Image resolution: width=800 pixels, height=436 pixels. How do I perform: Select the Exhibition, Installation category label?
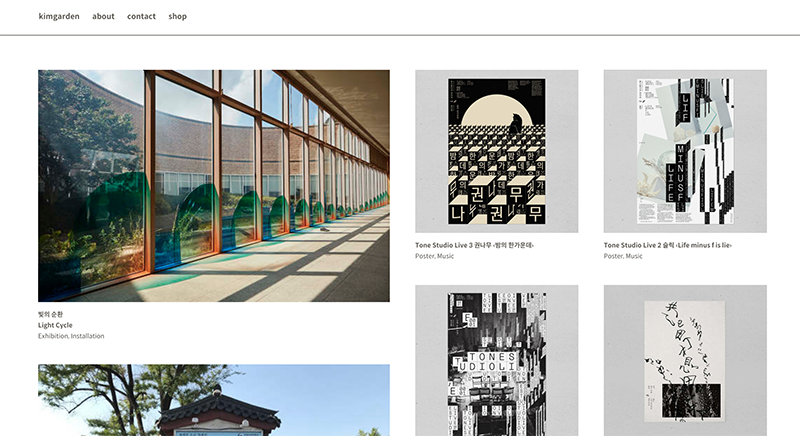click(x=71, y=336)
